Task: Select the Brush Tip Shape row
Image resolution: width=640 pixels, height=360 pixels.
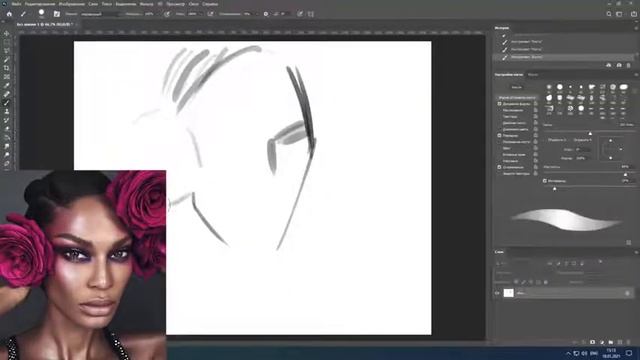Action: (517, 98)
